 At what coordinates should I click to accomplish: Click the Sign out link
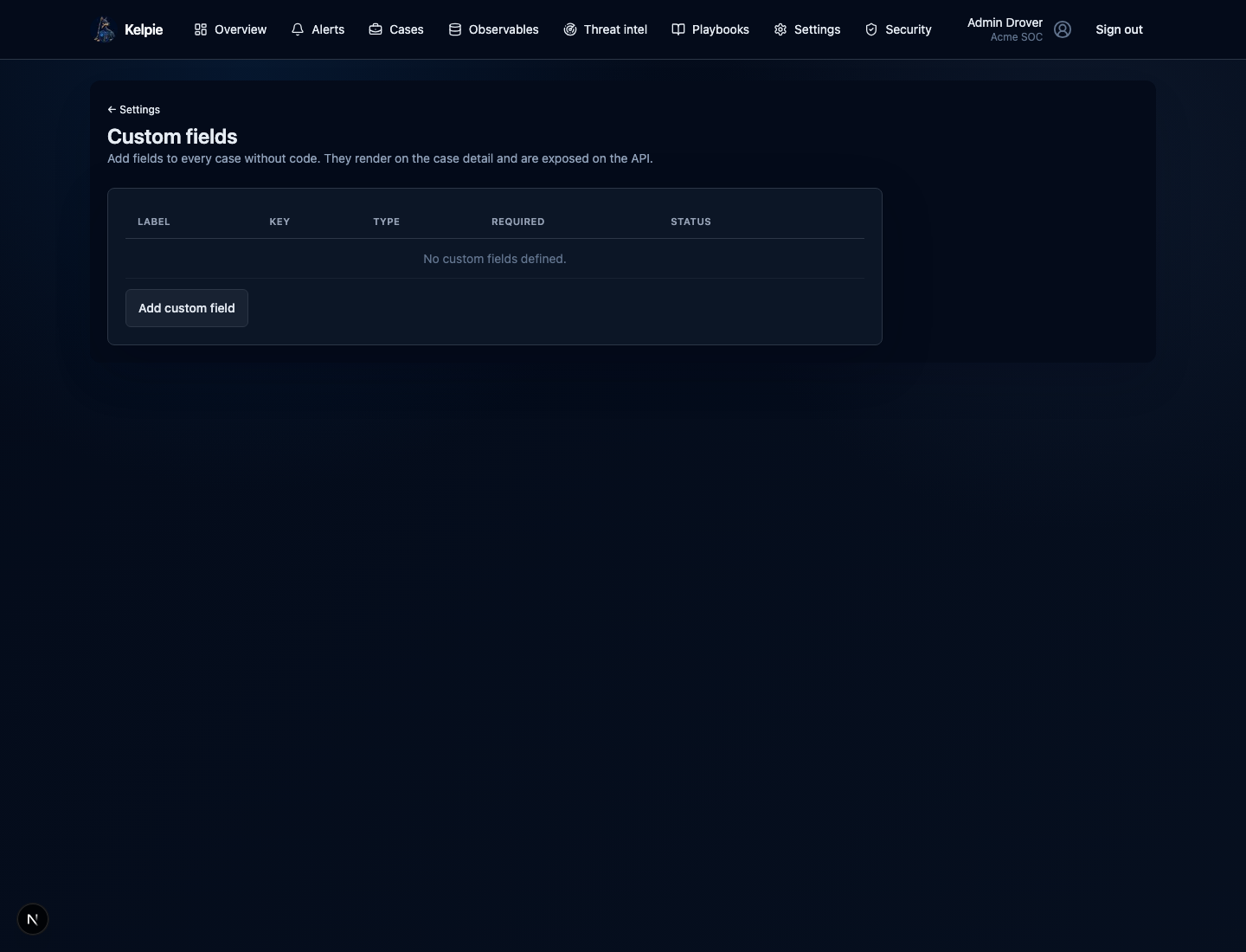point(1119,29)
